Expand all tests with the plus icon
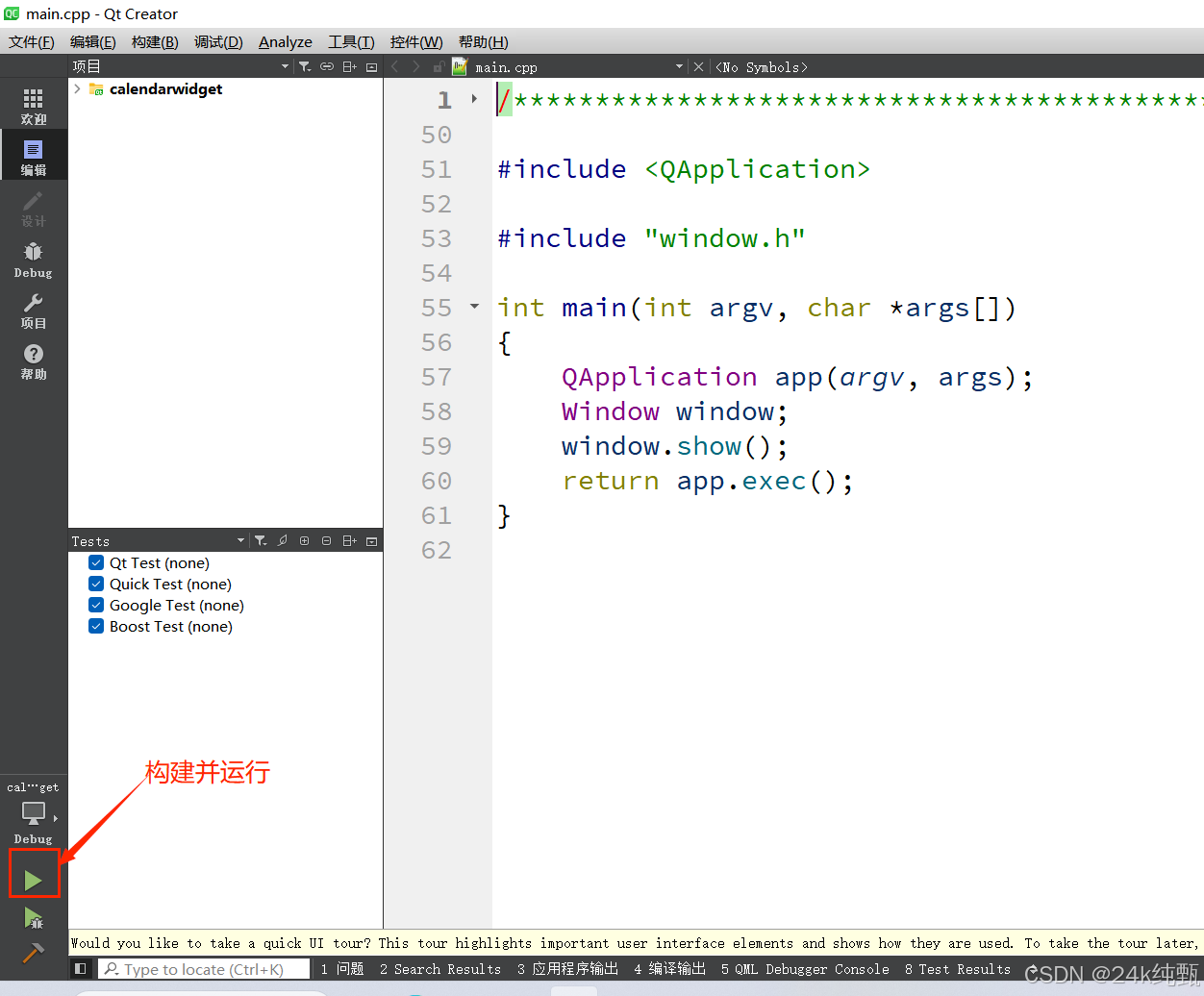The height and width of the screenshot is (996, 1204). 305,541
